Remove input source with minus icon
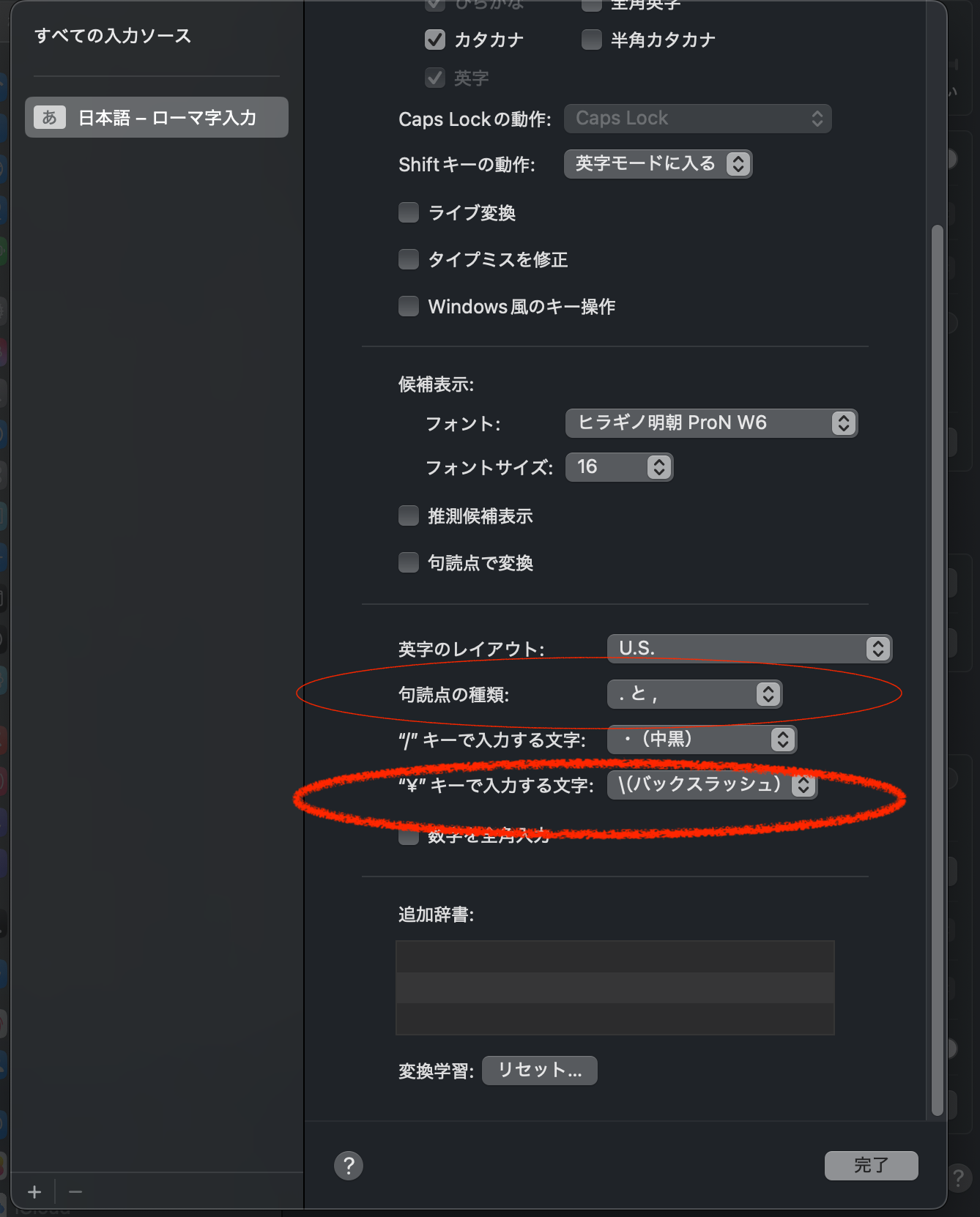 pyautogui.click(x=75, y=1192)
